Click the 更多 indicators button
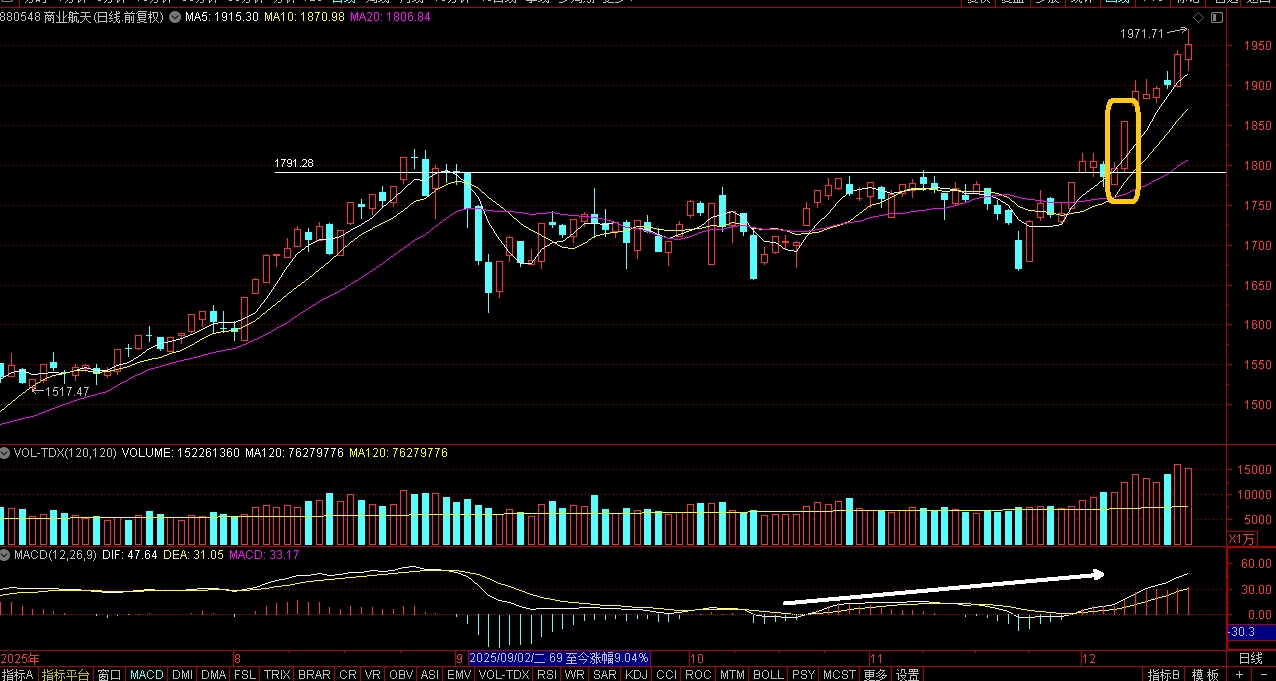Screen dimensions: 1276x681 [875, 674]
